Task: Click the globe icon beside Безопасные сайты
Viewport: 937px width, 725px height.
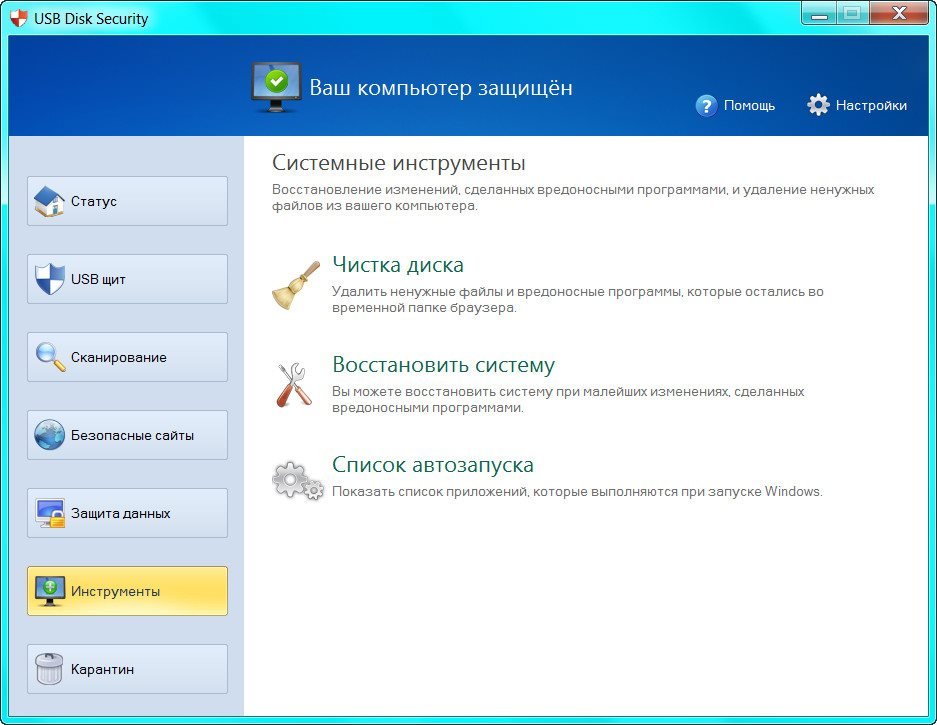Action: point(49,435)
